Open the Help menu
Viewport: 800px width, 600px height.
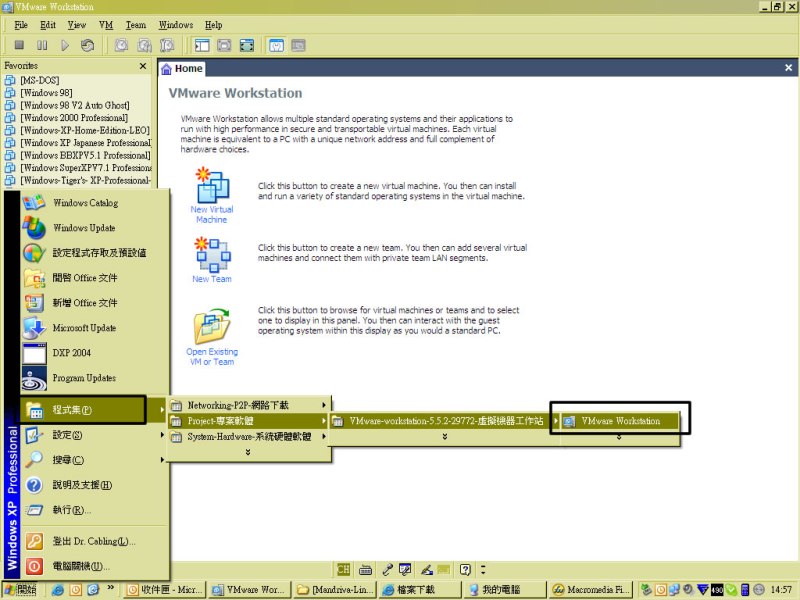(x=213, y=25)
